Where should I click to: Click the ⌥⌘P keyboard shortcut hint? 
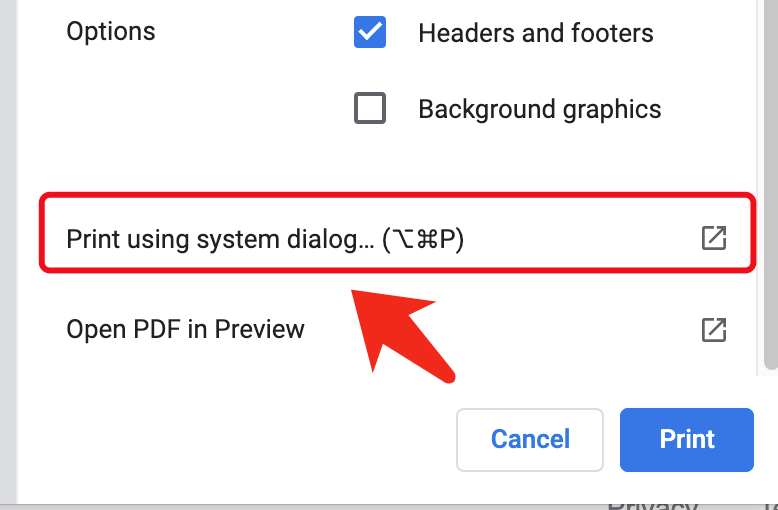pos(424,239)
